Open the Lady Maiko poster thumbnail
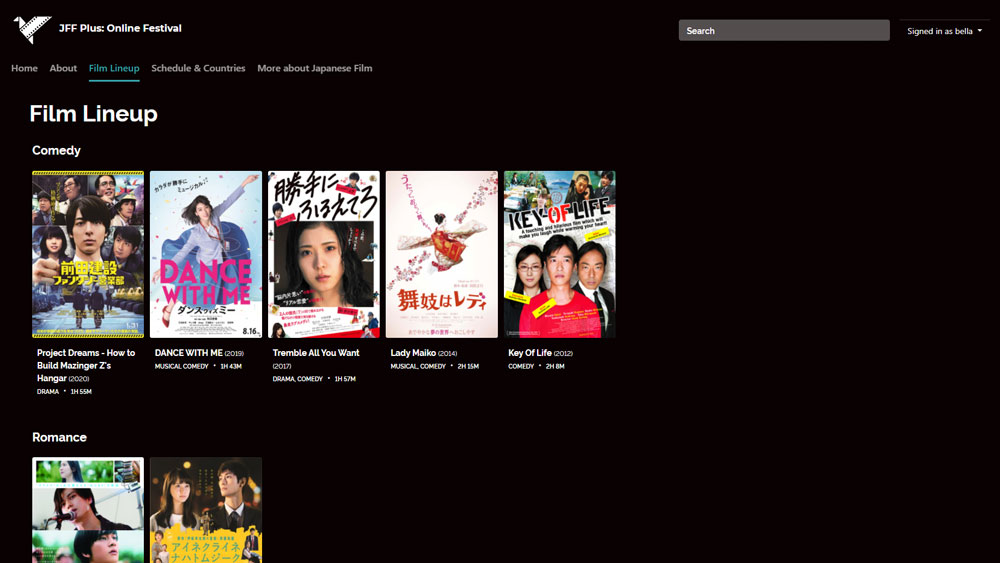This screenshot has height=563, width=1000. 442,254
